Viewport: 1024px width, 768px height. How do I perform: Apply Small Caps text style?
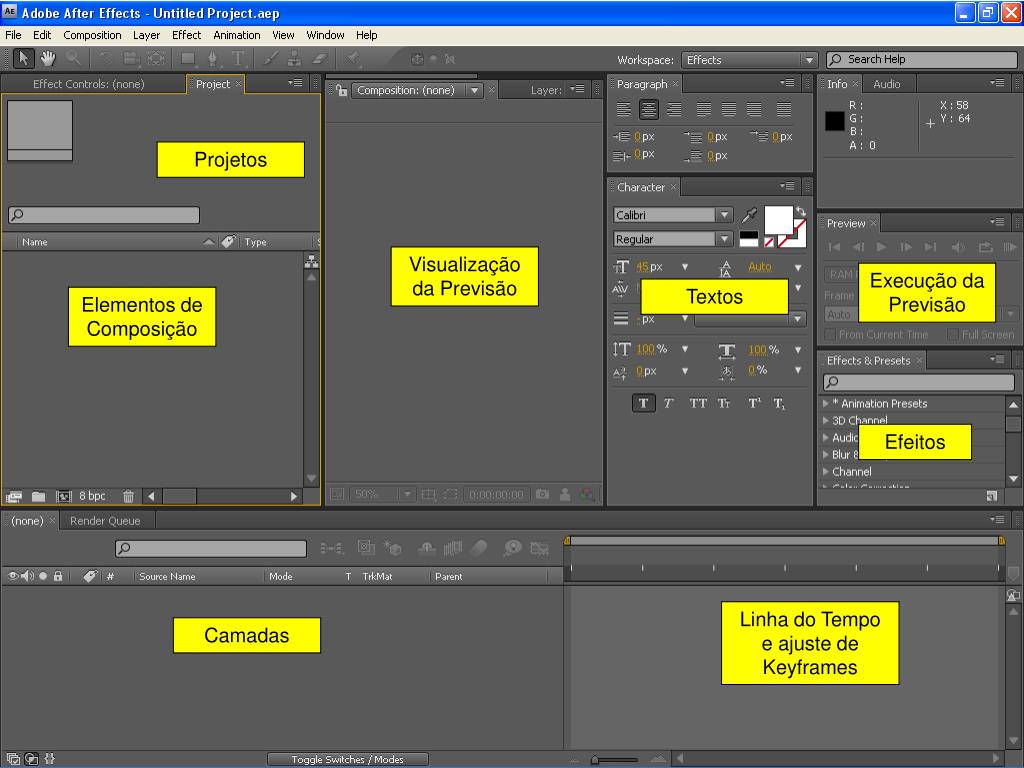(724, 403)
